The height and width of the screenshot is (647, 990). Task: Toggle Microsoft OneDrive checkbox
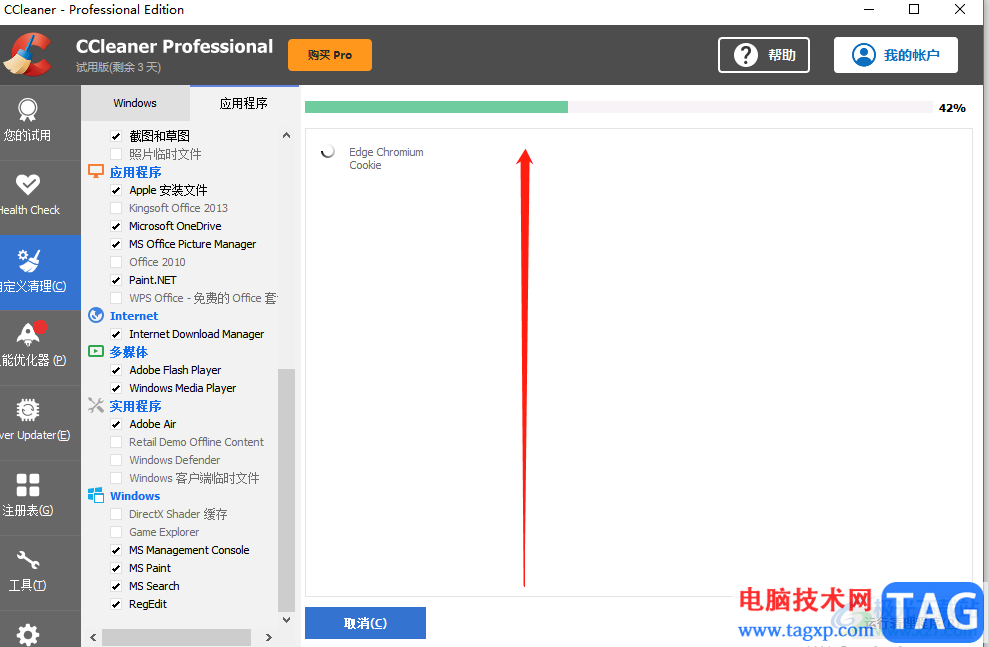coord(116,226)
